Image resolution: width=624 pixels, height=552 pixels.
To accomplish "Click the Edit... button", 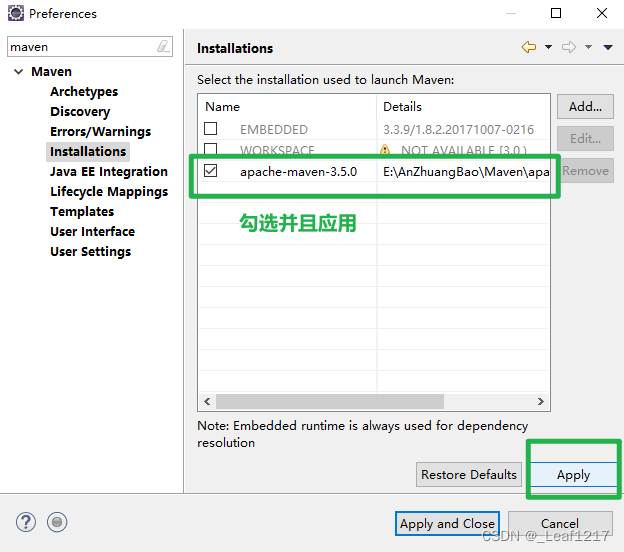I will 585,138.
